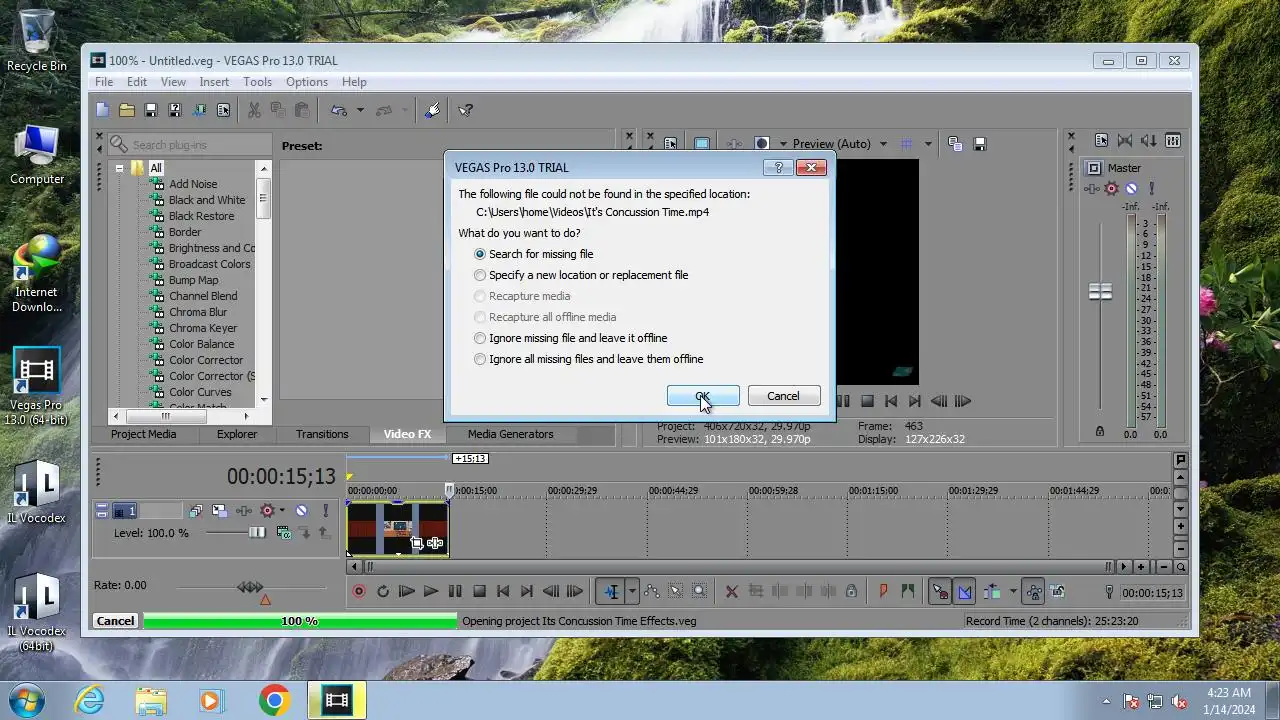Click the New project icon in toolbar

103,110
